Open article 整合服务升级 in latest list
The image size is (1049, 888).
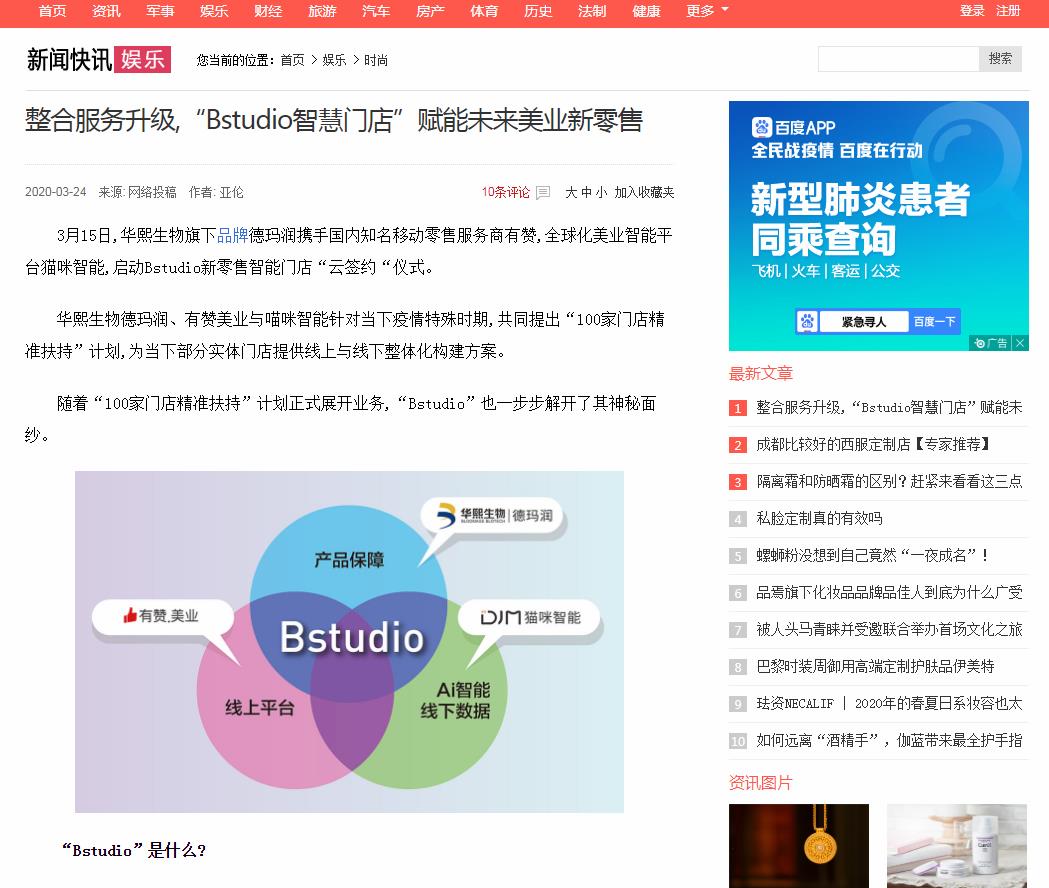889,407
